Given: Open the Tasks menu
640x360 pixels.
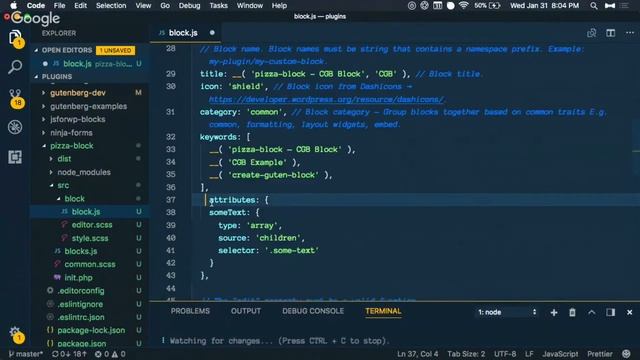Looking at the screenshot, I should coord(218,6).
